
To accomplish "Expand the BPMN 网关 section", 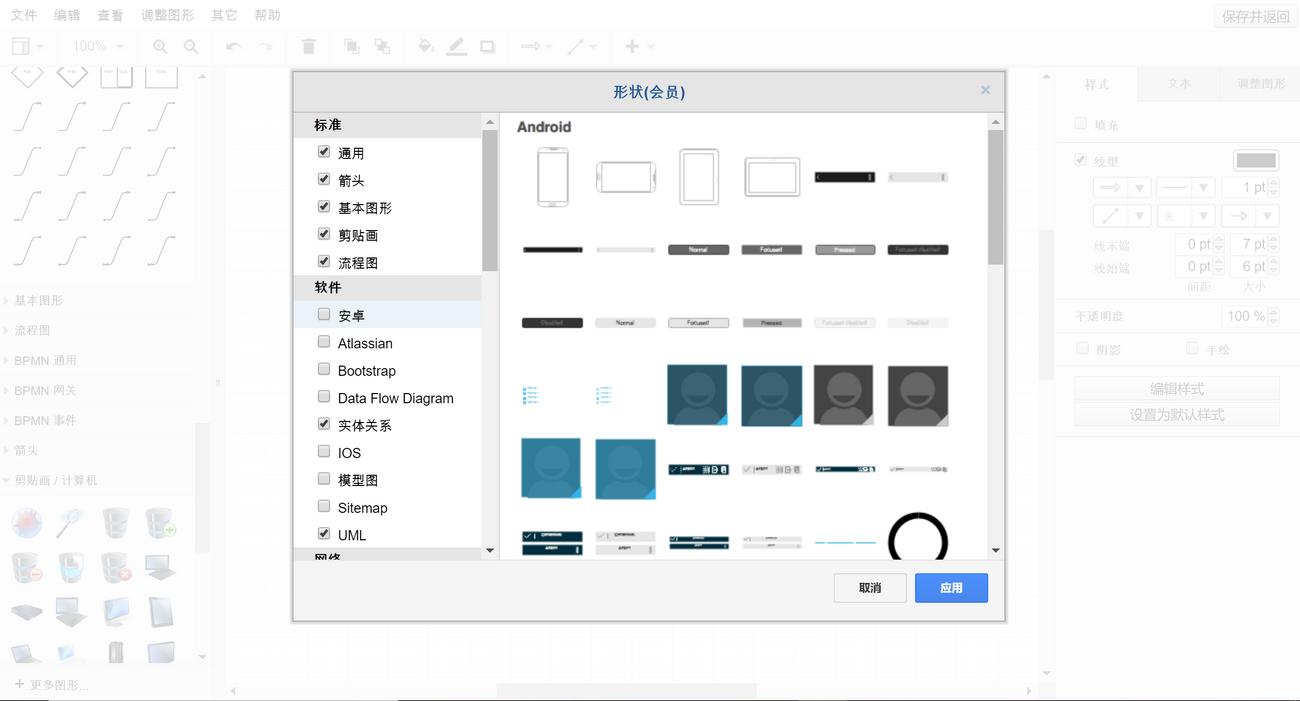I will click(45, 390).
